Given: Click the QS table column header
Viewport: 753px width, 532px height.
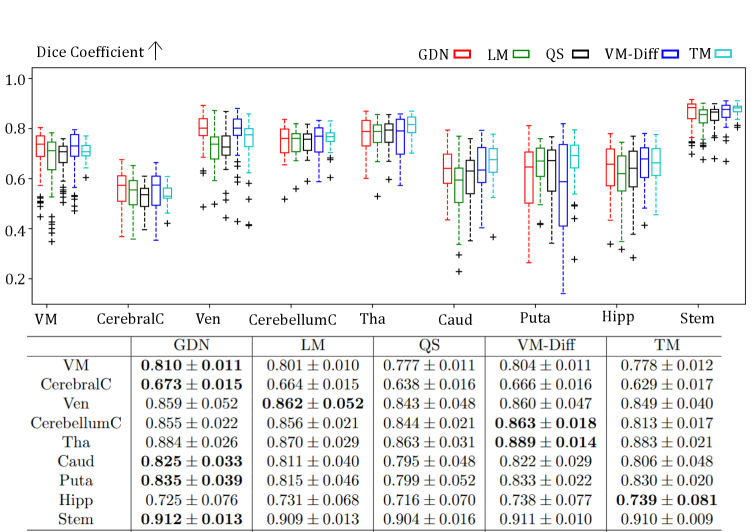Looking at the screenshot, I should (x=429, y=345).
